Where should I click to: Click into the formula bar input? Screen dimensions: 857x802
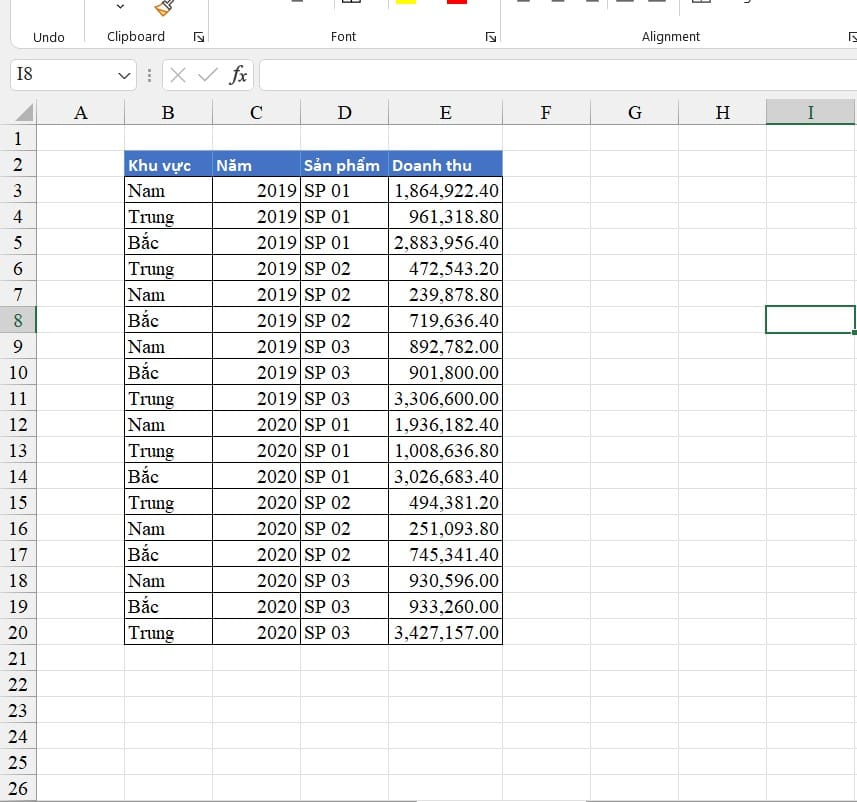click(x=557, y=75)
